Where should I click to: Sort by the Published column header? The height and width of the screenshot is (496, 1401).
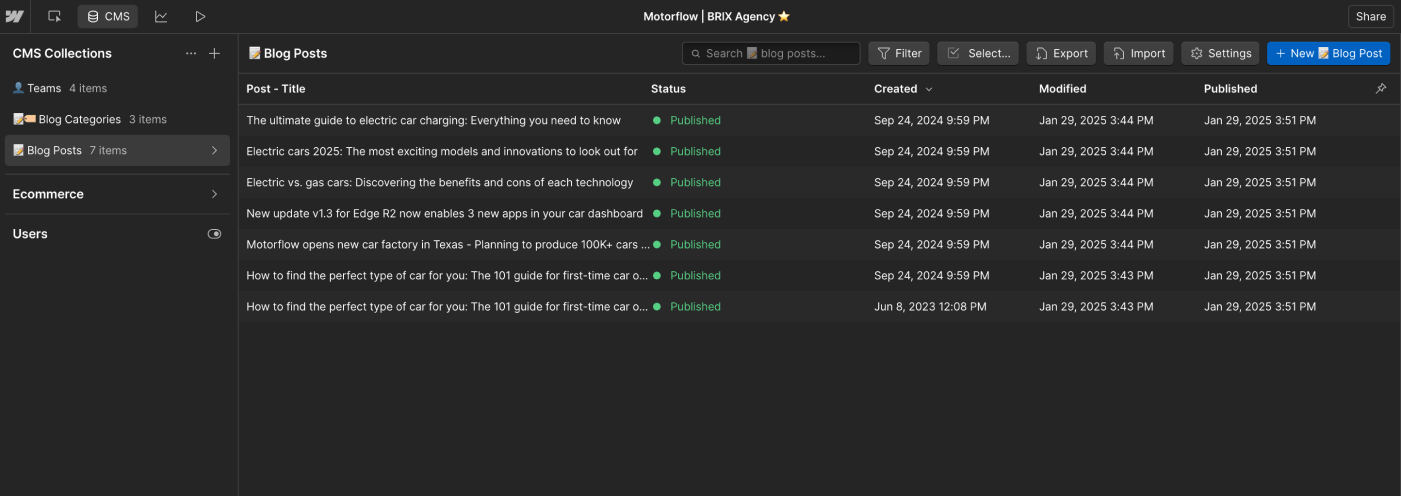tap(1230, 89)
